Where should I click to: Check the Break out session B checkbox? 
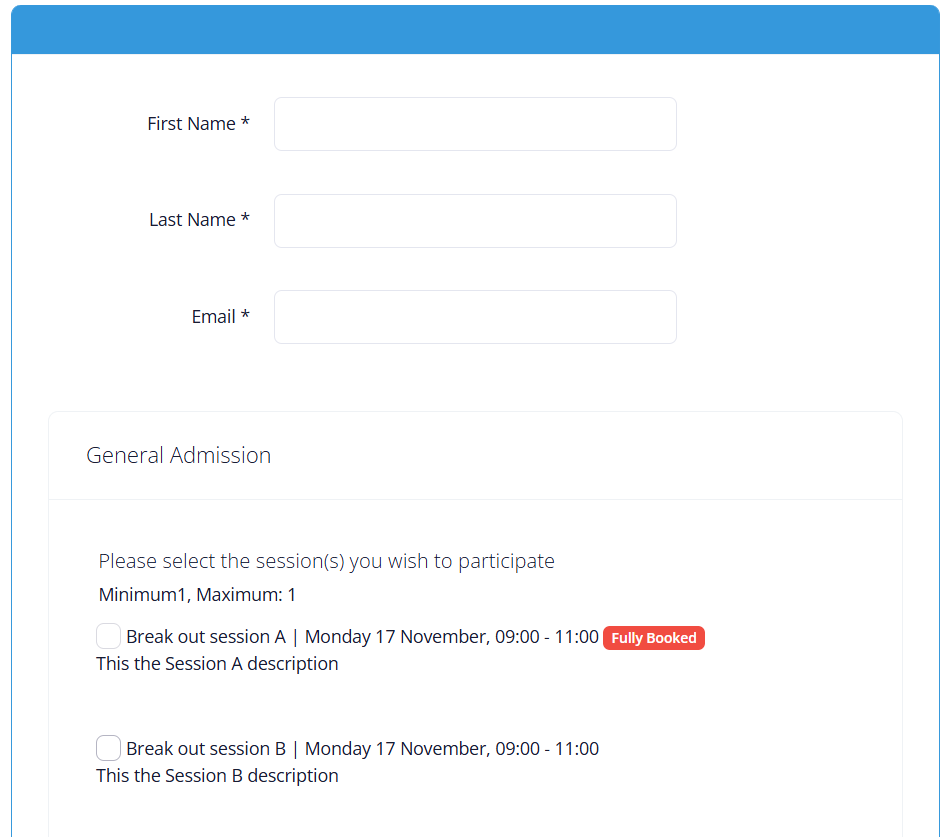(x=109, y=748)
